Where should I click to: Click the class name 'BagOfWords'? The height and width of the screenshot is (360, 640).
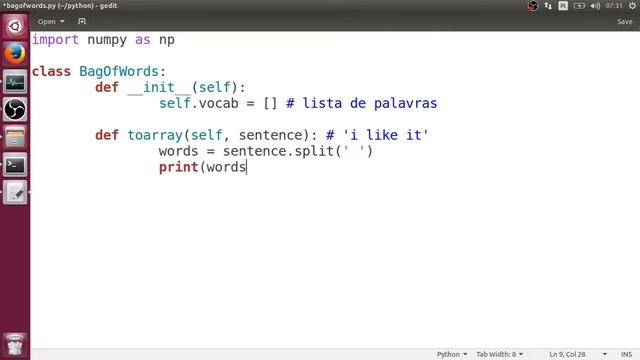point(119,71)
